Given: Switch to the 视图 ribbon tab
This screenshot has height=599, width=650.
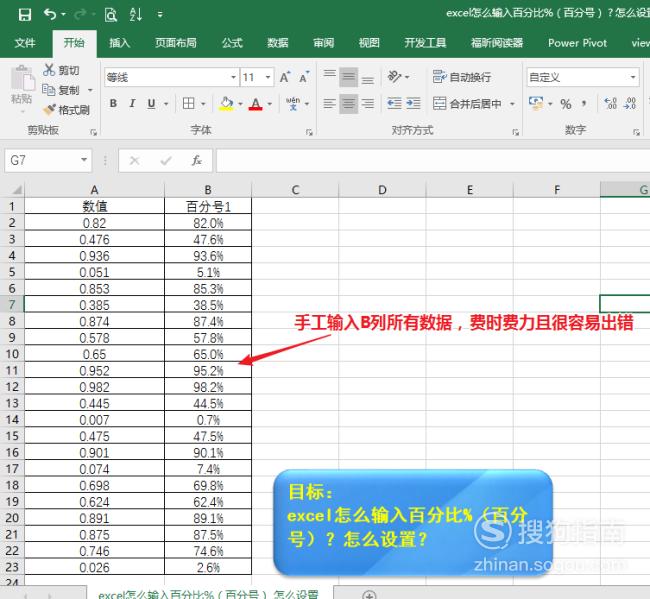Looking at the screenshot, I should (x=369, y=43).
